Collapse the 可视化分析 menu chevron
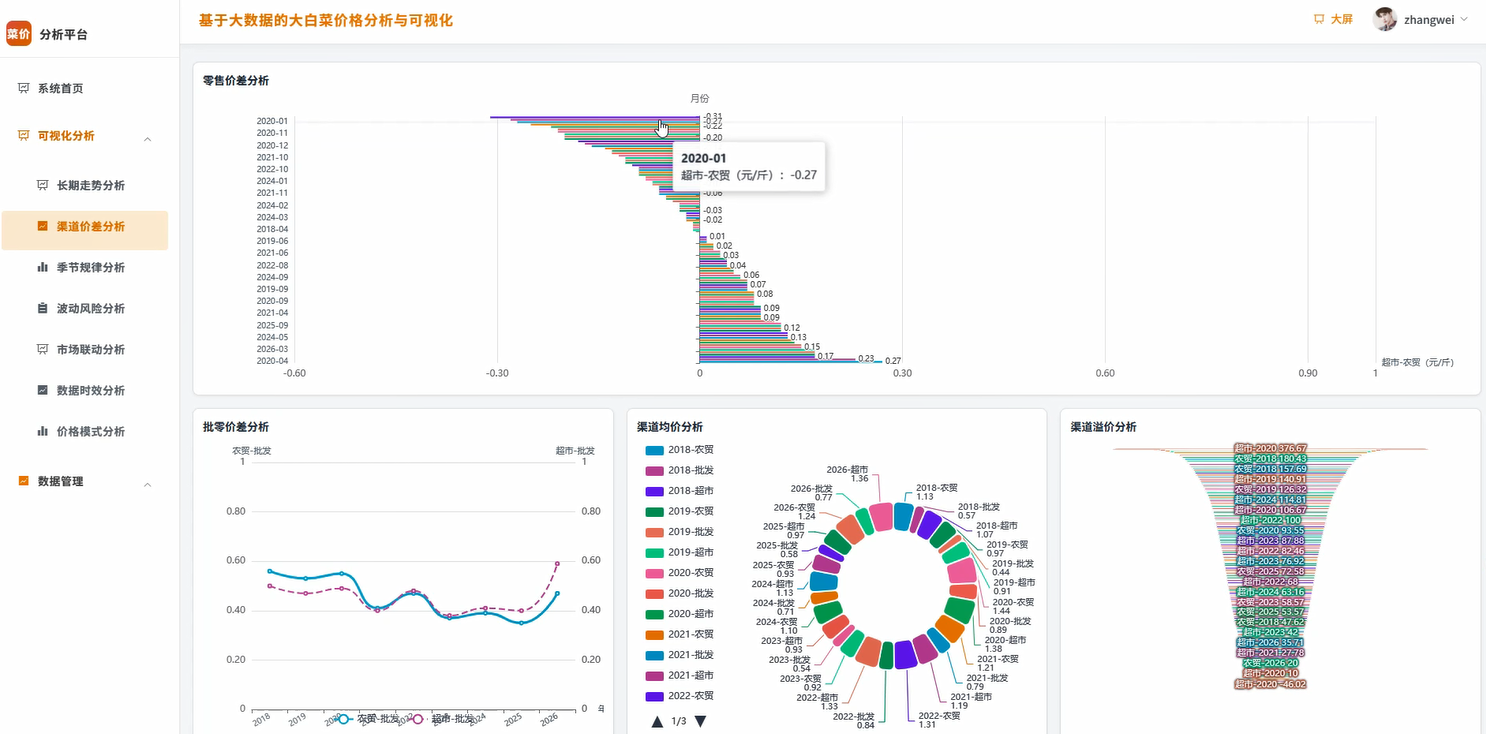1486x734 pixels. tap(148, 138)
